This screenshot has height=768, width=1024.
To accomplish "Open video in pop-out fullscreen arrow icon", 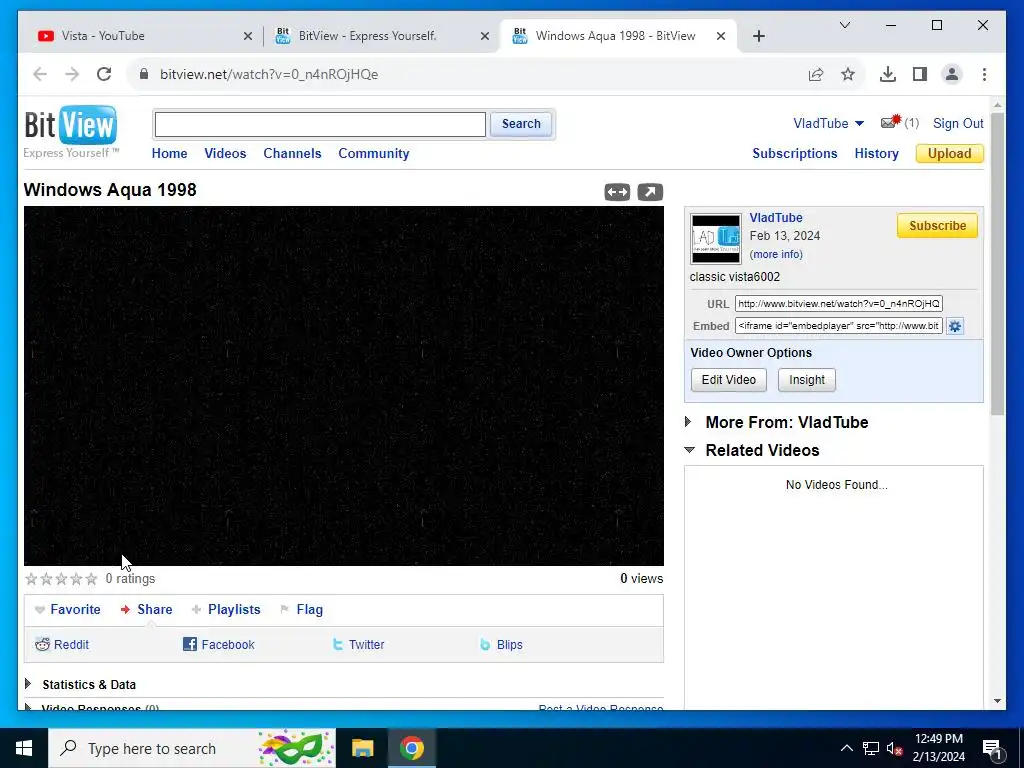I will pyautogui.click(x=650, y=192).
